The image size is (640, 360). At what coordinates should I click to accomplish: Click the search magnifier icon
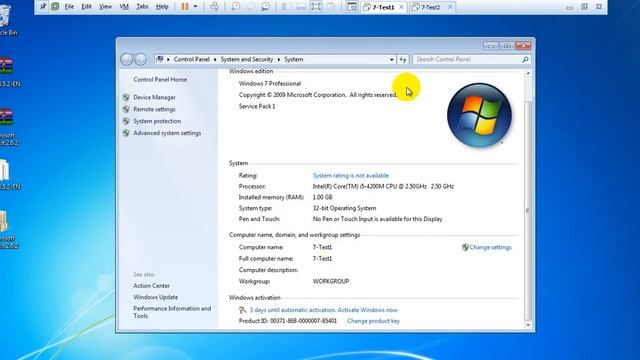[x=525, y=60]
